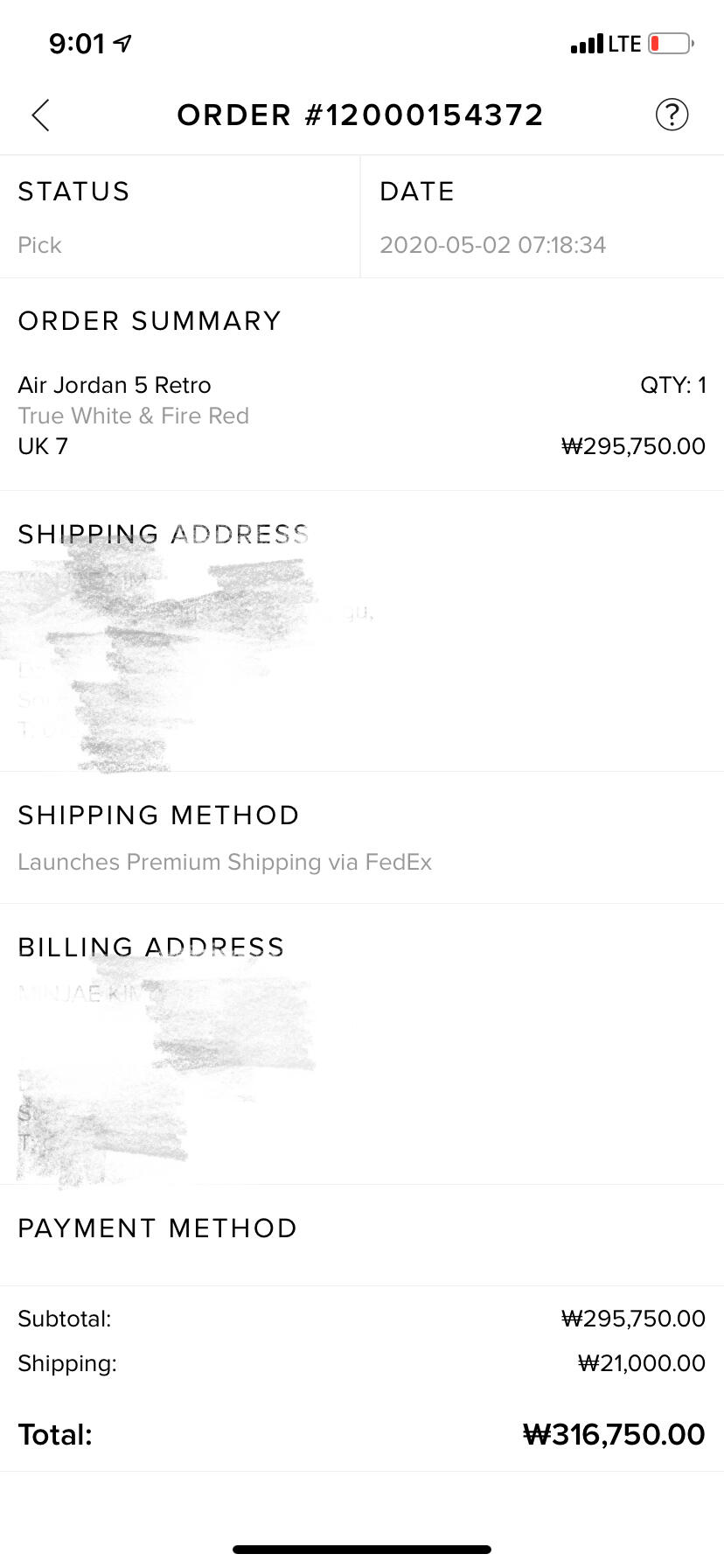Viewport: 724px width, 1568px height.
Task: Tap the location arrow status icon
Action: pyautogui.click(x=123, y=42)
